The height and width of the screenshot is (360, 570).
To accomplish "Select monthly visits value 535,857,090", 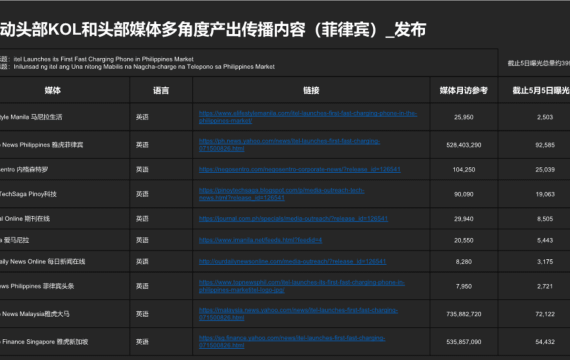I will click(x=464, y=342).
